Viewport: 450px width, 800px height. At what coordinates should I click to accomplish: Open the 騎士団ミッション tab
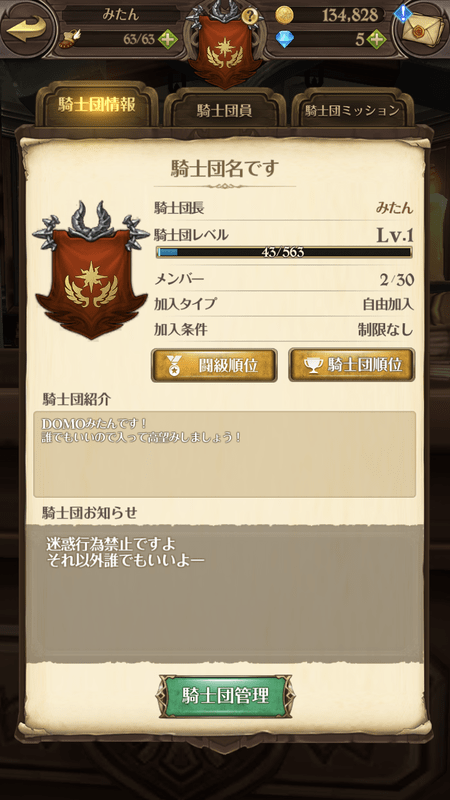[352, 110]
